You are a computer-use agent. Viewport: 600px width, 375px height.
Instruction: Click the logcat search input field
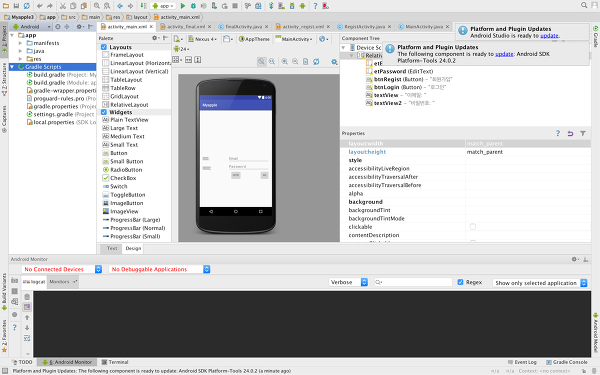pos(413,282)
